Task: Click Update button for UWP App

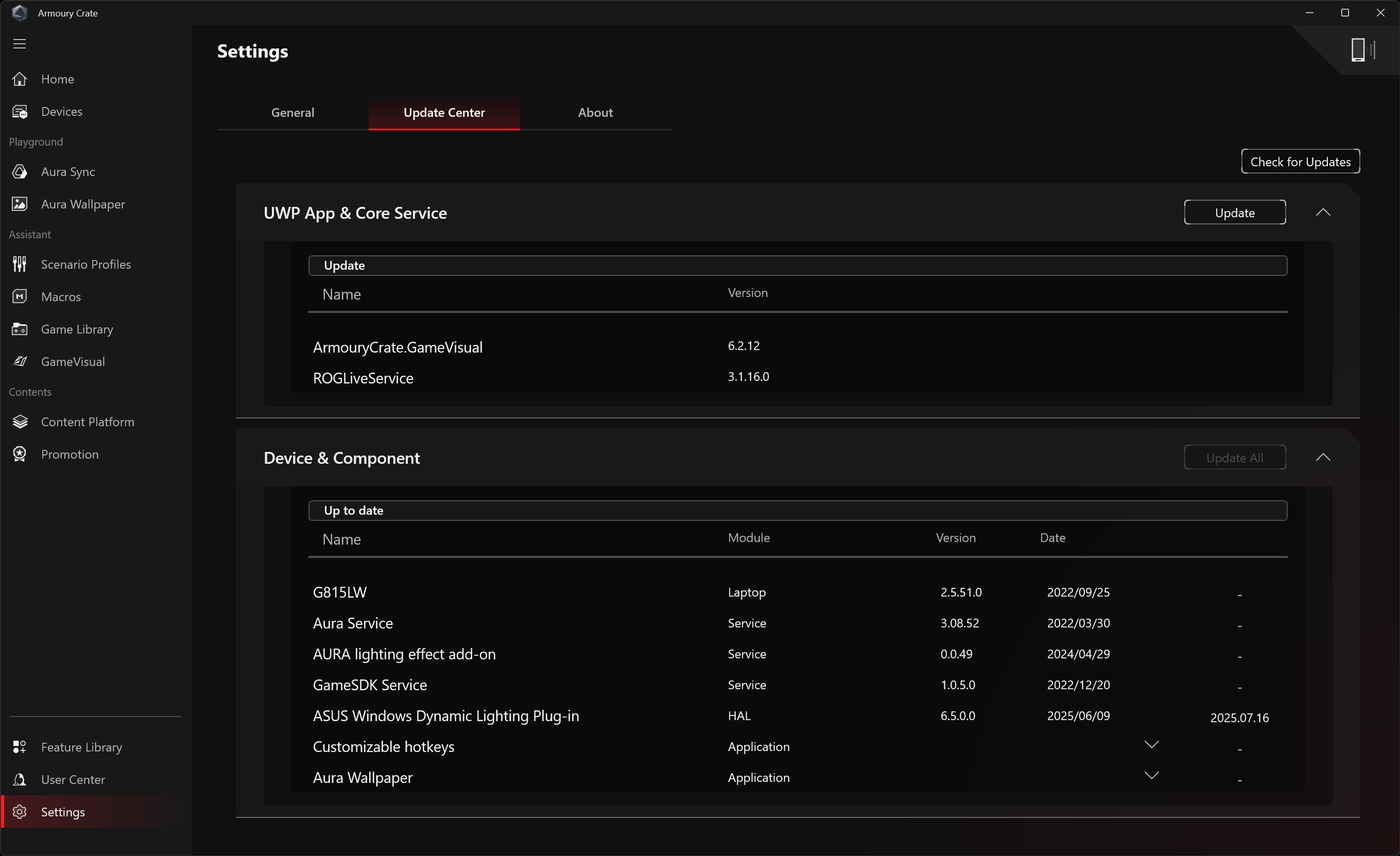Action: [x=1234, y=213]
